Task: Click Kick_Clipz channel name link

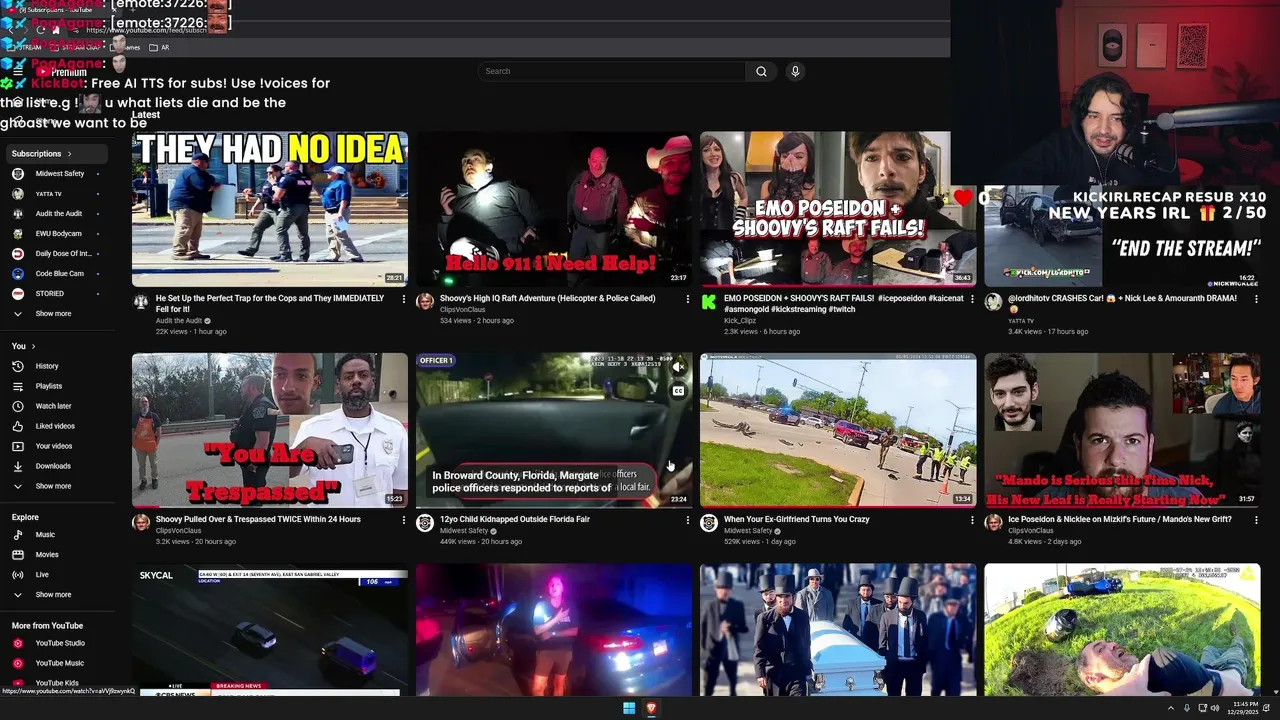Action: pos(738,321)
